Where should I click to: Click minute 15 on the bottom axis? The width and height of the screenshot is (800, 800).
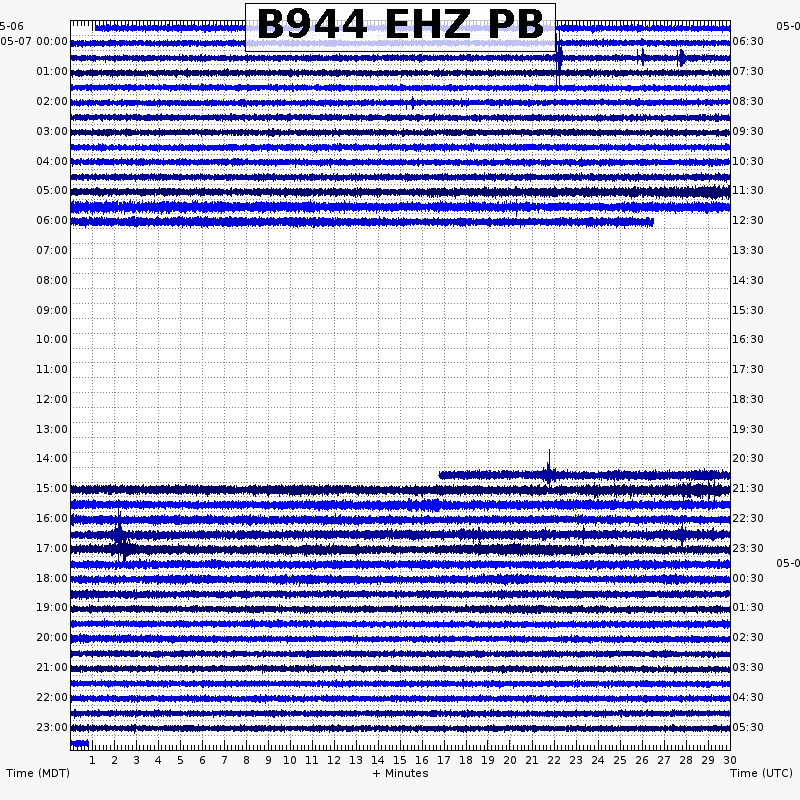tap(400, 760)
